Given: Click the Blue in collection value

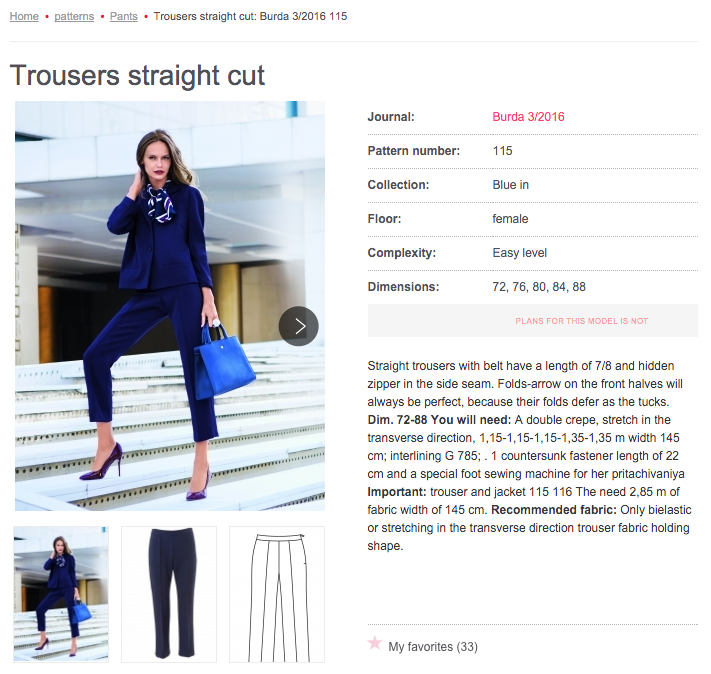Looking at the screenshot, I should (511, 185).
